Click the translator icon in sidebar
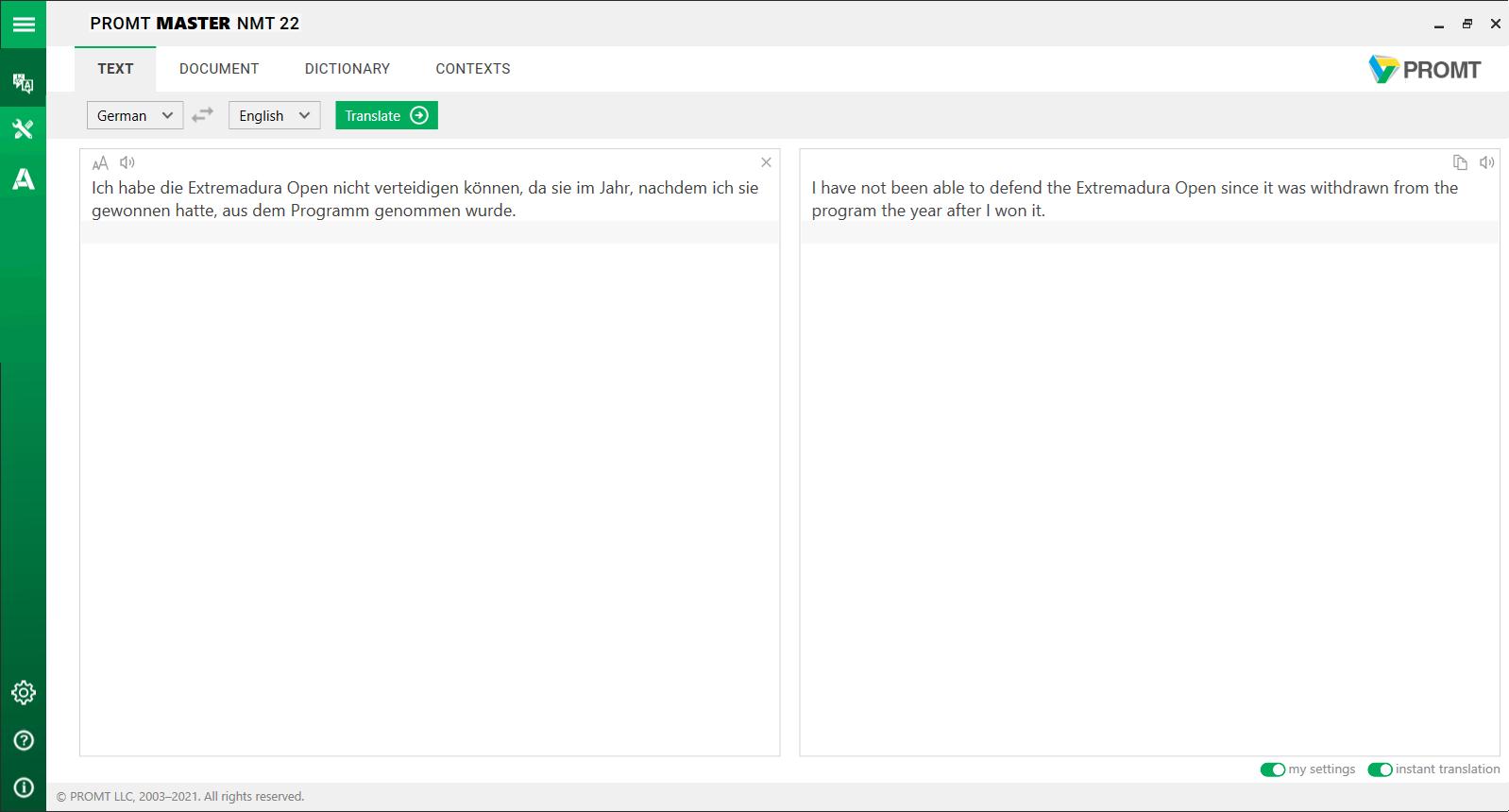Screen dimensions: 1509x812 (23, 83)
